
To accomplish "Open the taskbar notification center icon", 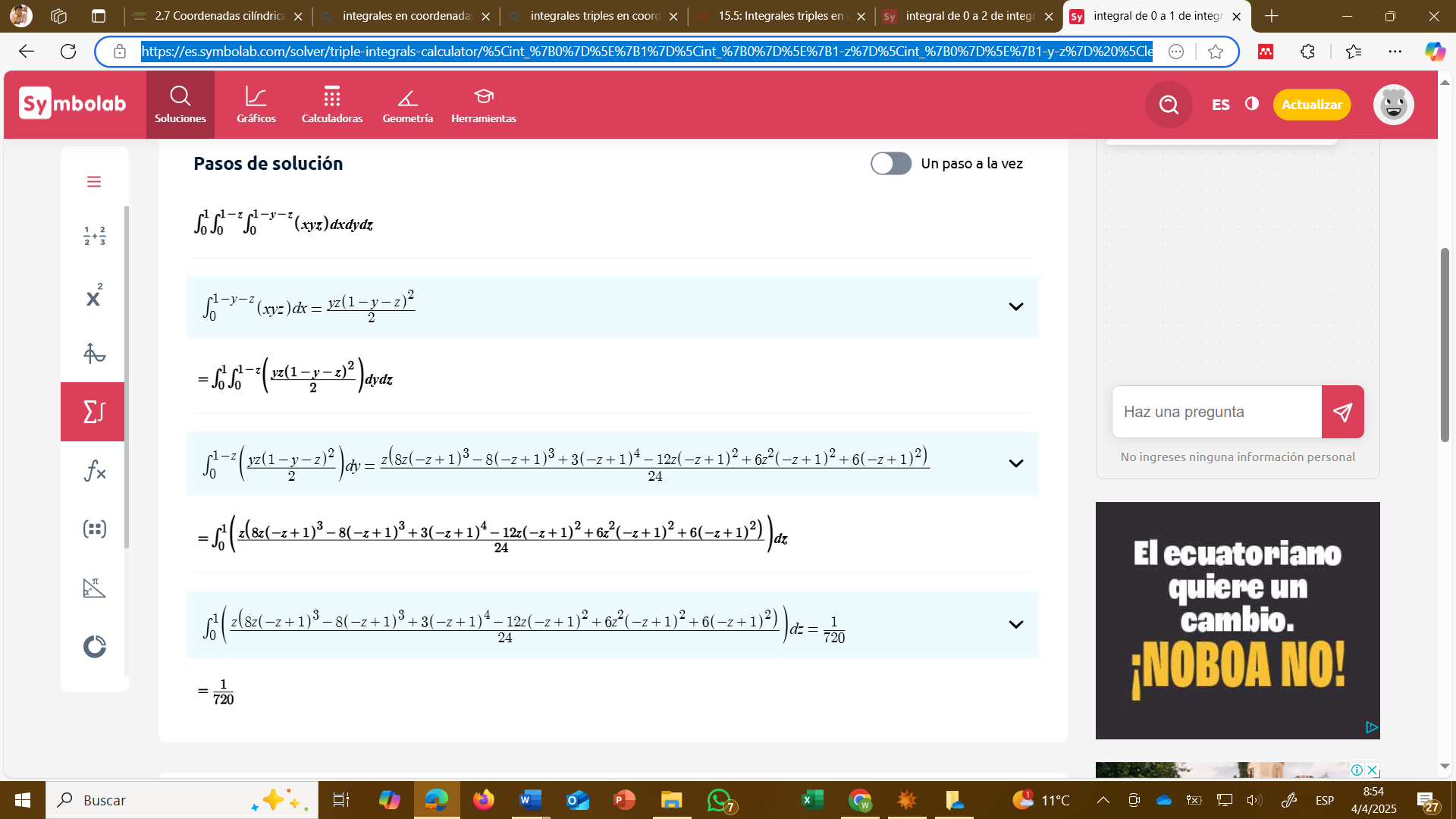I will pos(1428,801).
